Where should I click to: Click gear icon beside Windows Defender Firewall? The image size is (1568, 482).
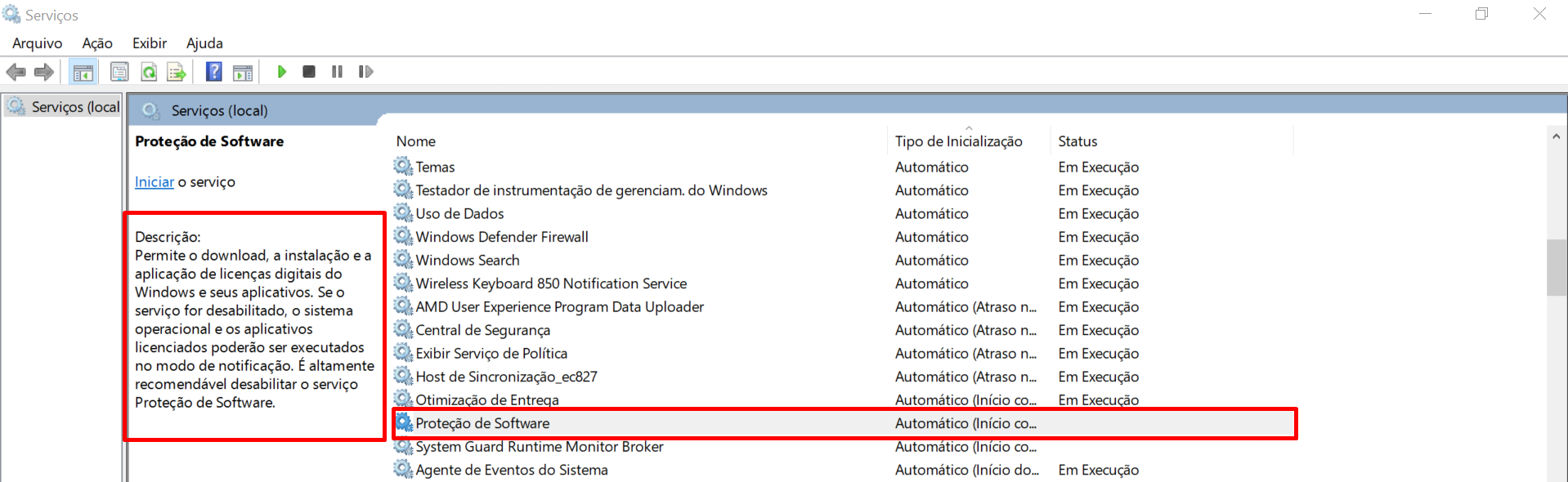[403, 237]
